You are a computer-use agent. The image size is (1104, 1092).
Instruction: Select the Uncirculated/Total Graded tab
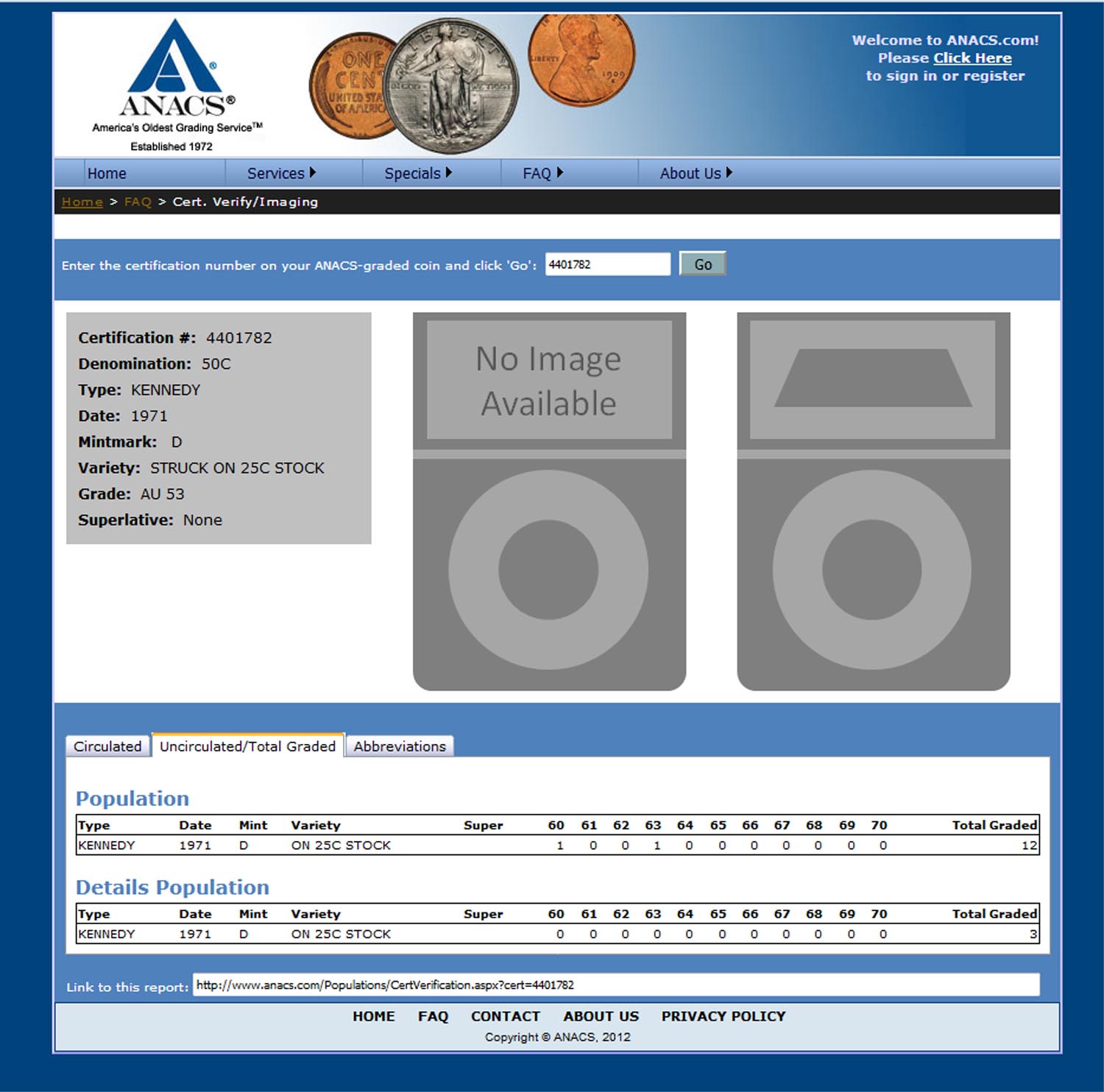(247, 745)
